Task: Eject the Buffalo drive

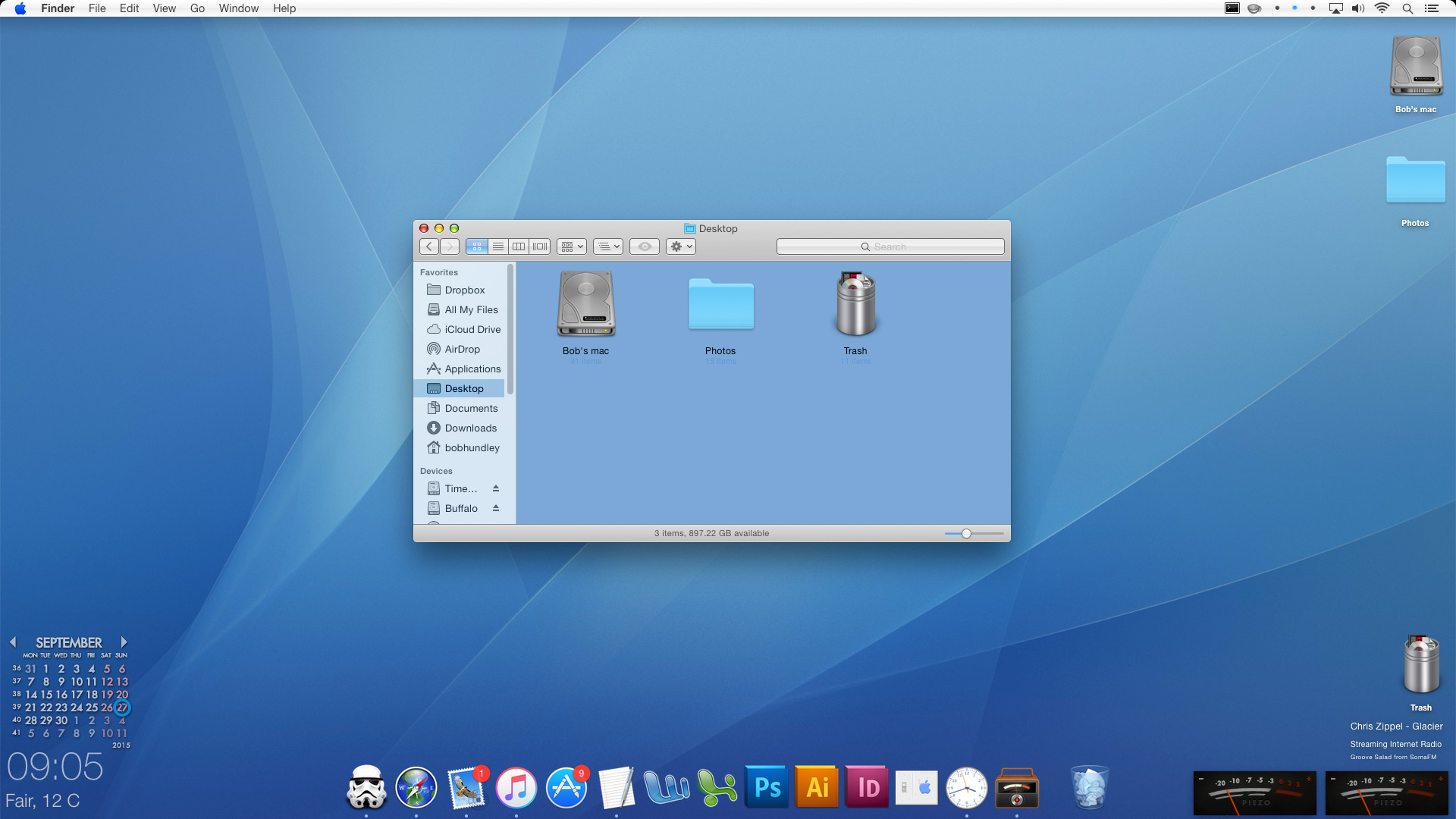Action: click(x=496, y=508)
